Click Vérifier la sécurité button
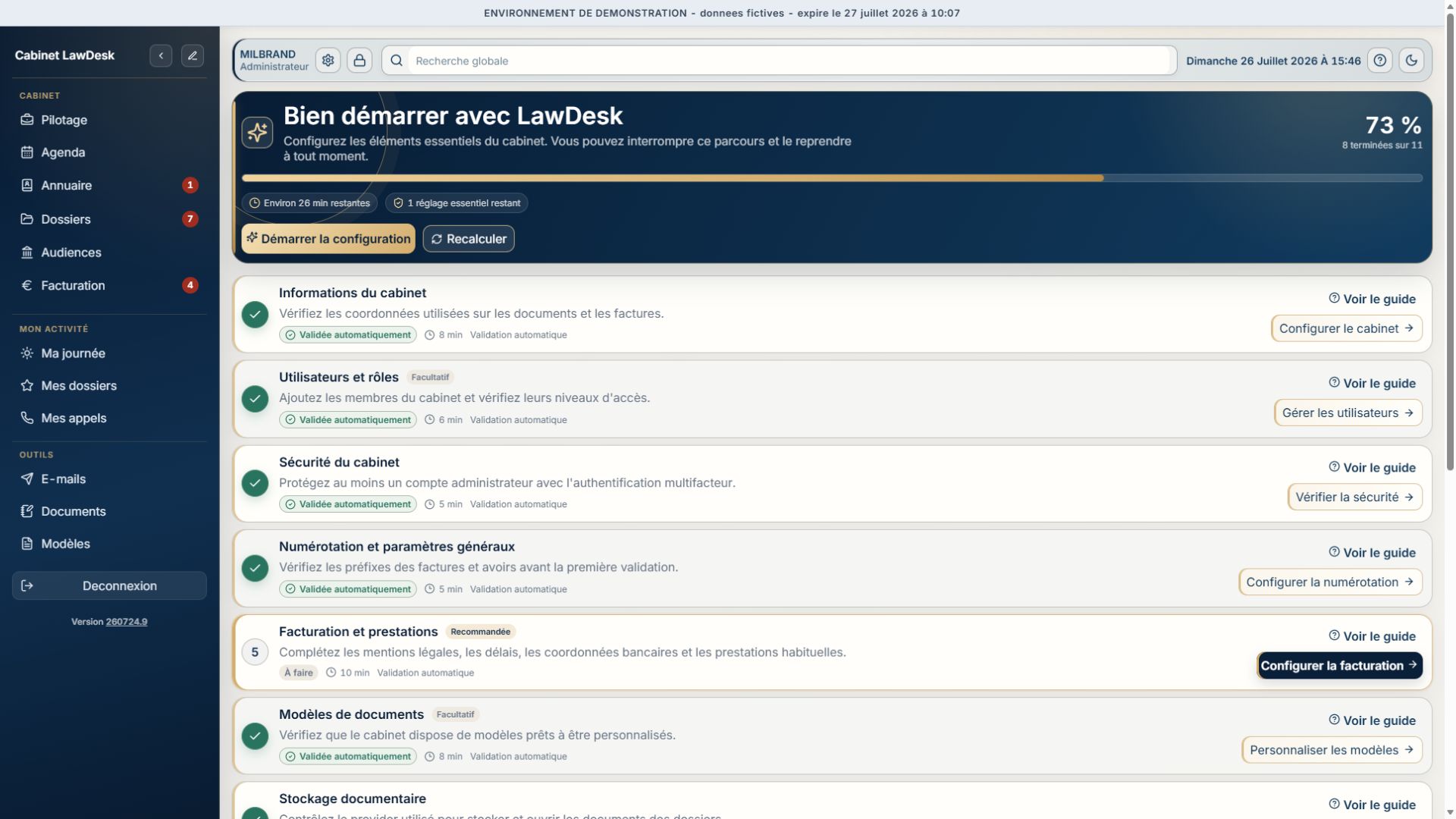This screenshot has height=819, width=1456. point(1354,497)
